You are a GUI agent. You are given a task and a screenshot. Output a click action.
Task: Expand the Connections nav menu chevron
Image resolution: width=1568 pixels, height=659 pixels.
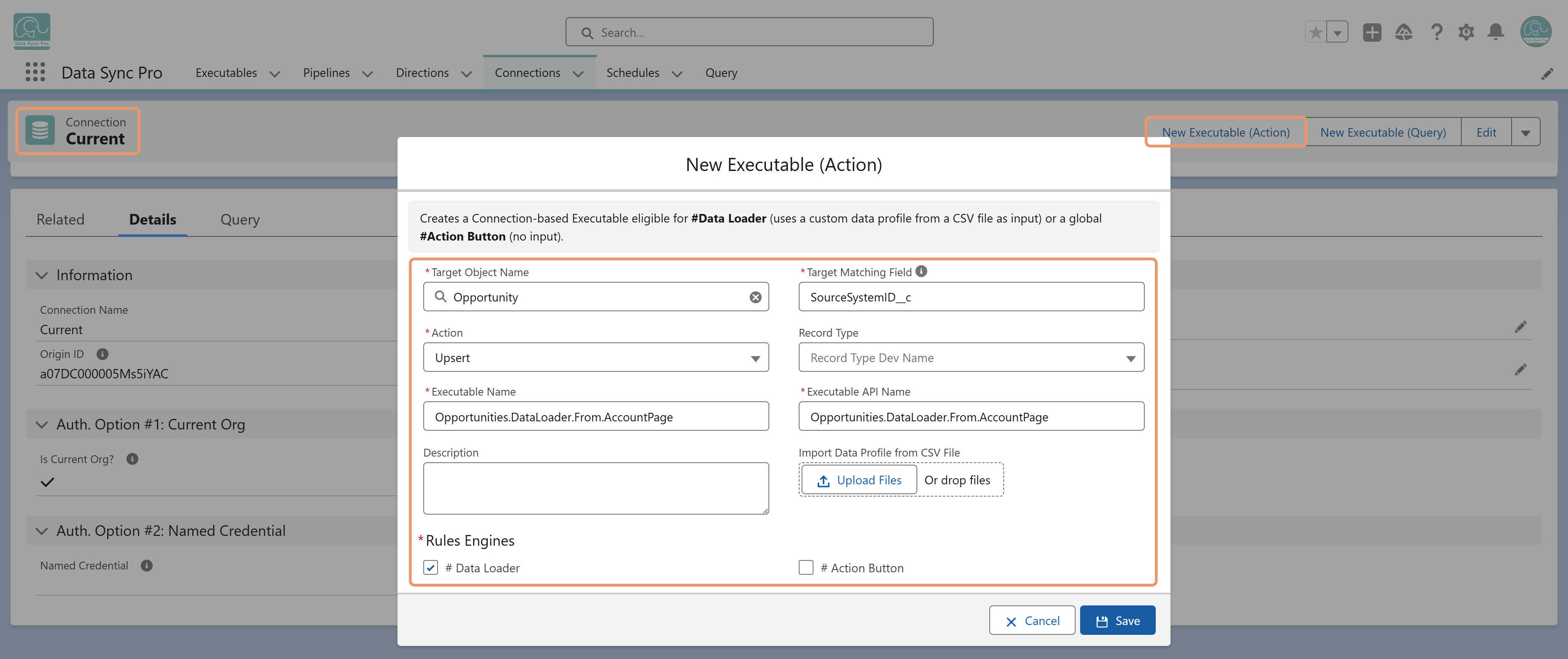point(577,74)
